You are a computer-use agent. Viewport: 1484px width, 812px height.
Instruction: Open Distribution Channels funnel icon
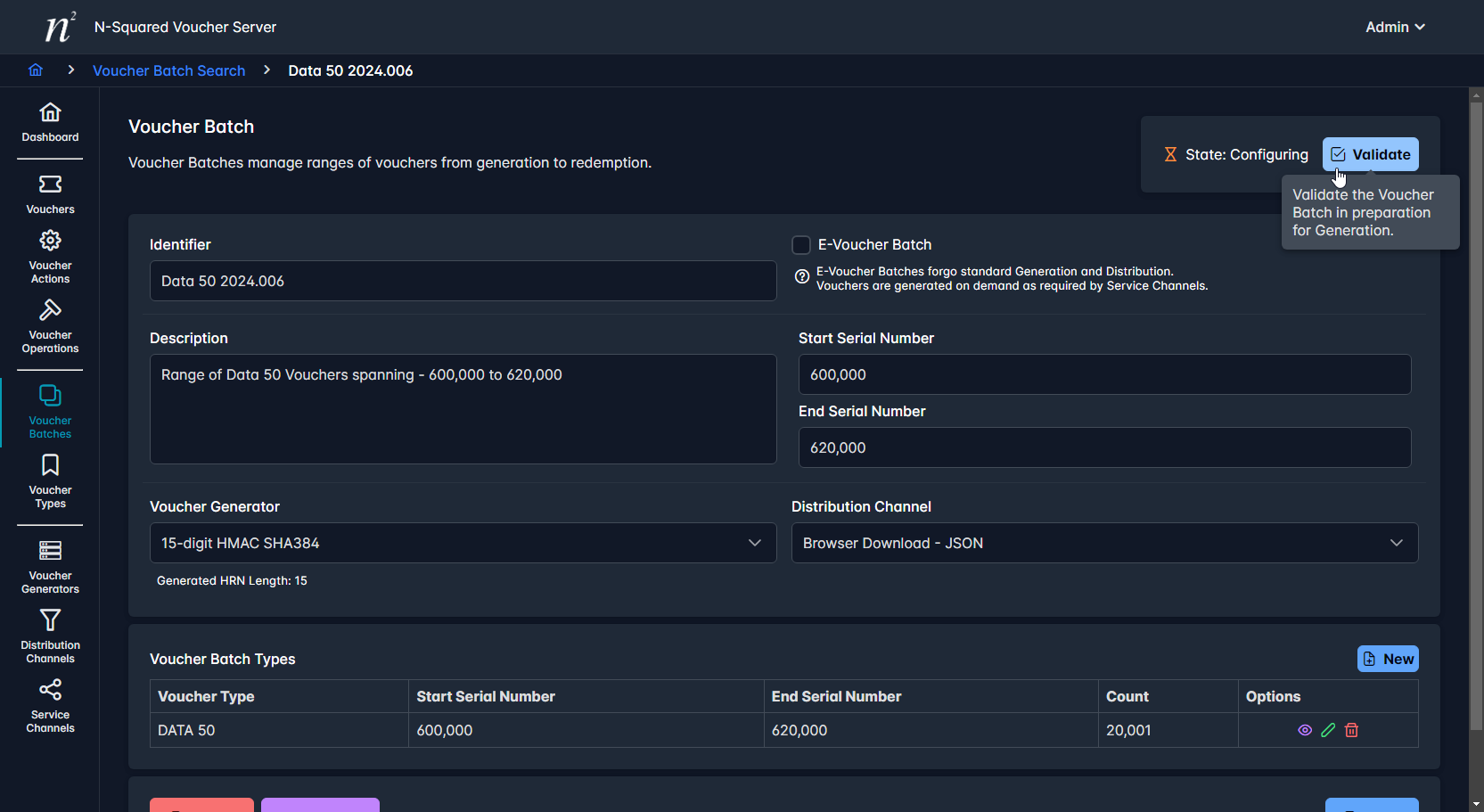50,620
